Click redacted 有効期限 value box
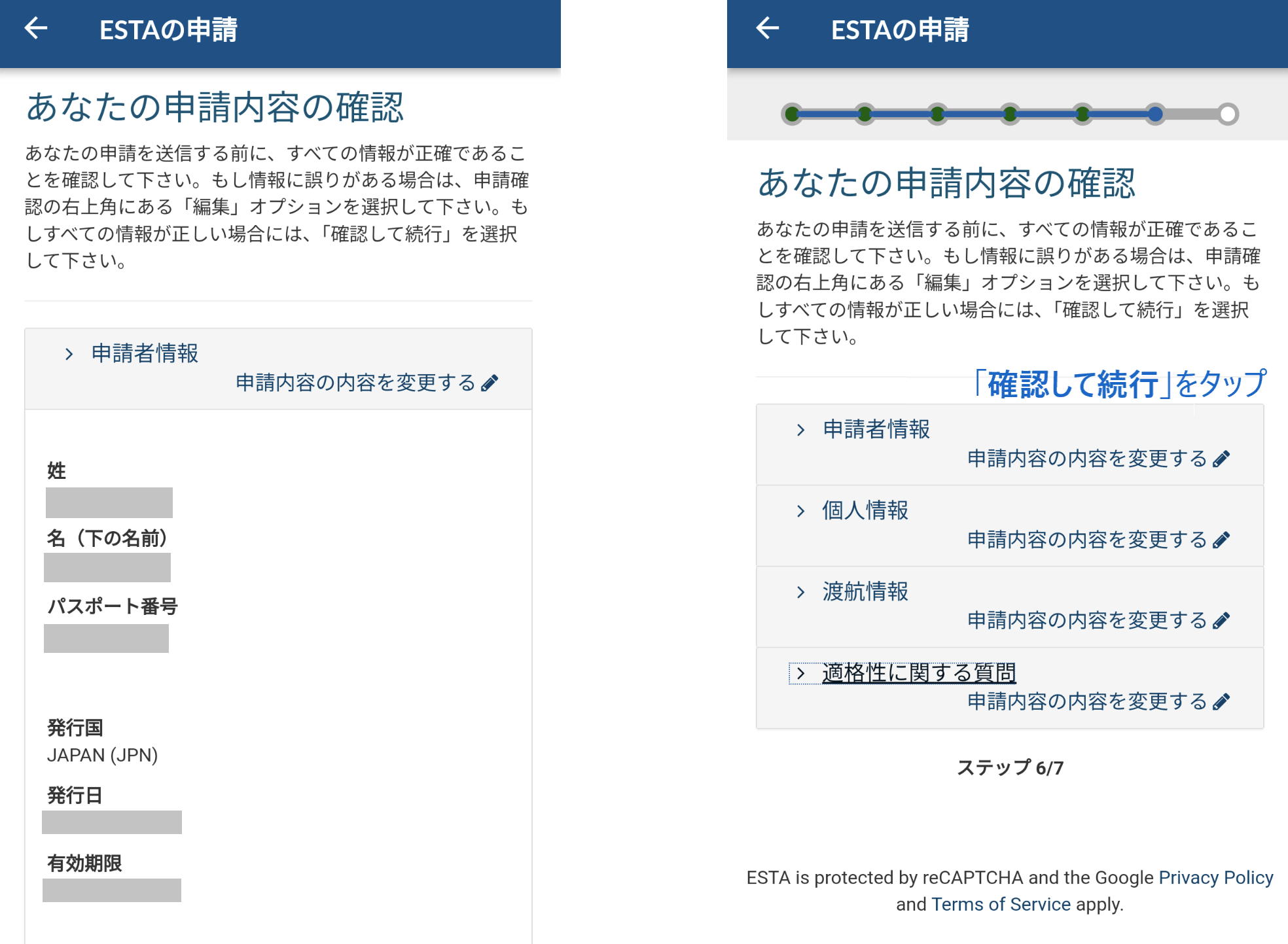 point(112,890)
